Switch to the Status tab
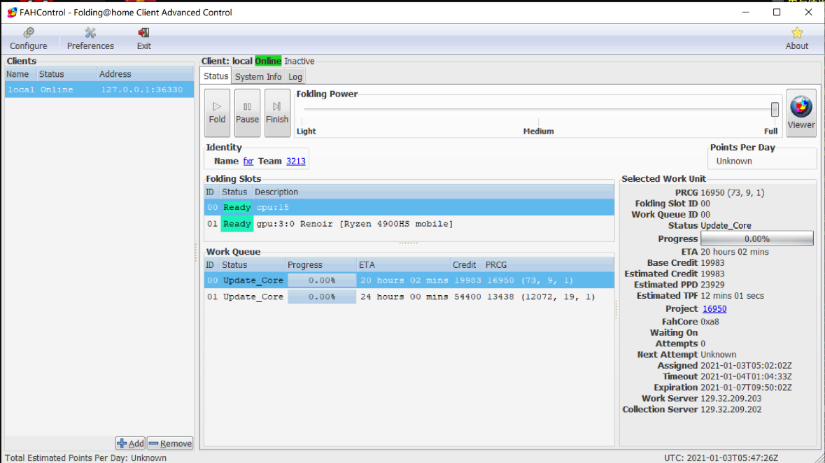This screenshot has width=825, height=463. pyautogui.click(x=216, y=76)
